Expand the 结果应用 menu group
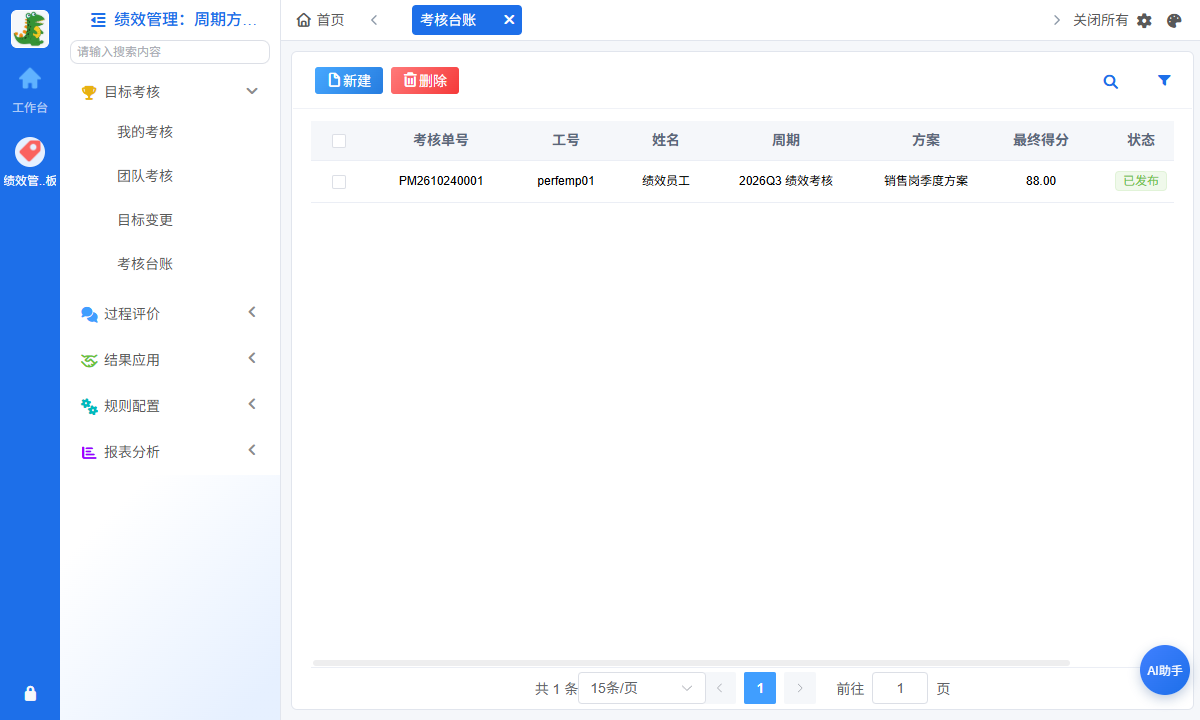The height and width of the screenshot is (720, 1200). coord(252,358)
